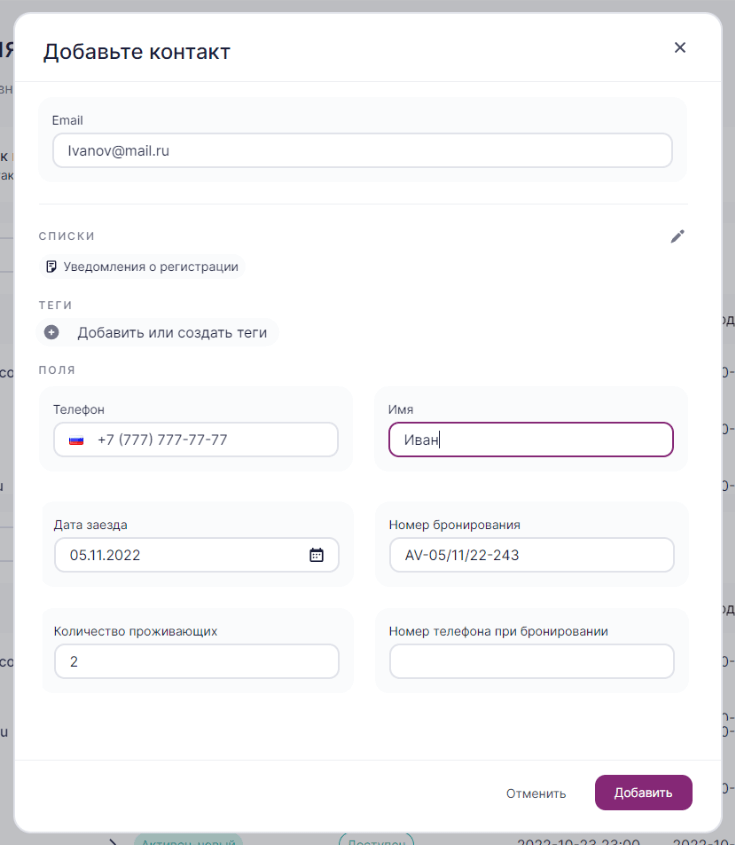Close the Добавьте контакт dialog

click(x=680, y=47)
